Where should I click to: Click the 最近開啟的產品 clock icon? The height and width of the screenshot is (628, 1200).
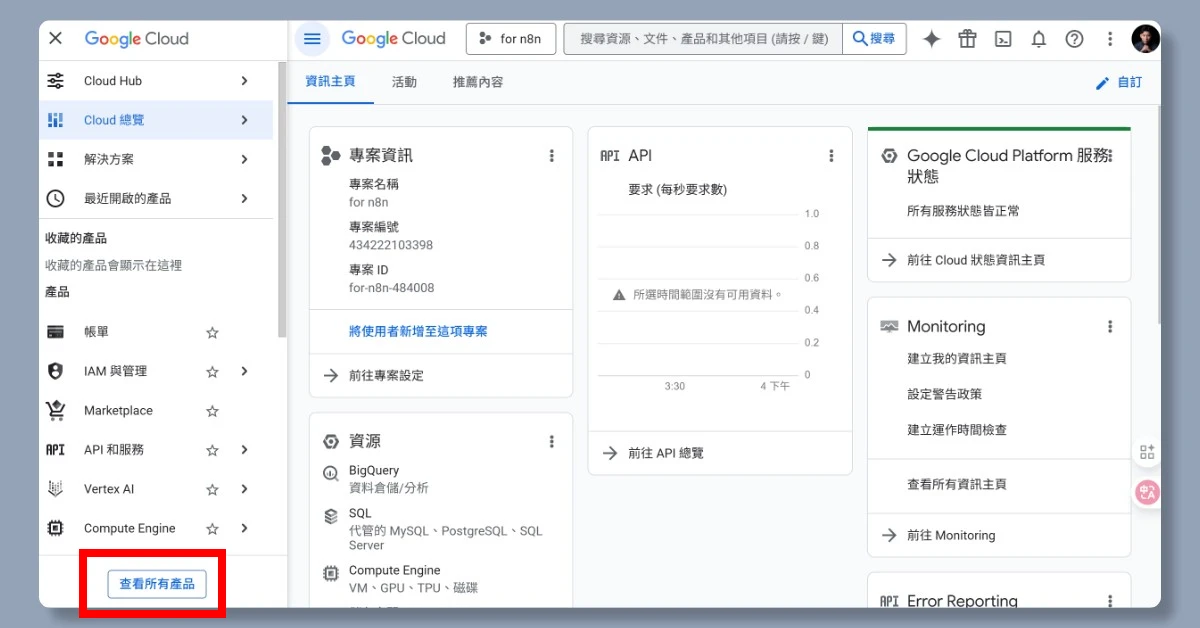56,198
